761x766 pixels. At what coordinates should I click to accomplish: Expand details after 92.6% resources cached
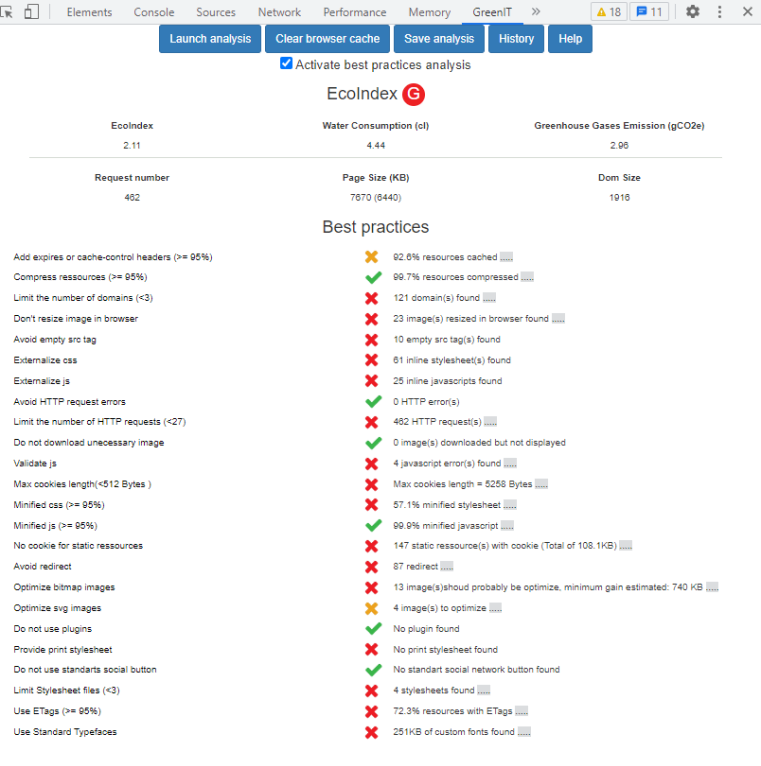click(x=507, y=257)
